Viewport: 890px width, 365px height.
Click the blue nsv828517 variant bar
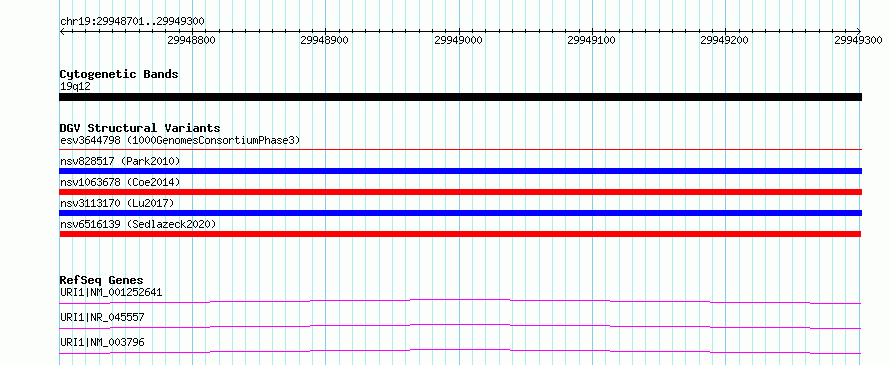pyautogui.click(x=460, y=171)
